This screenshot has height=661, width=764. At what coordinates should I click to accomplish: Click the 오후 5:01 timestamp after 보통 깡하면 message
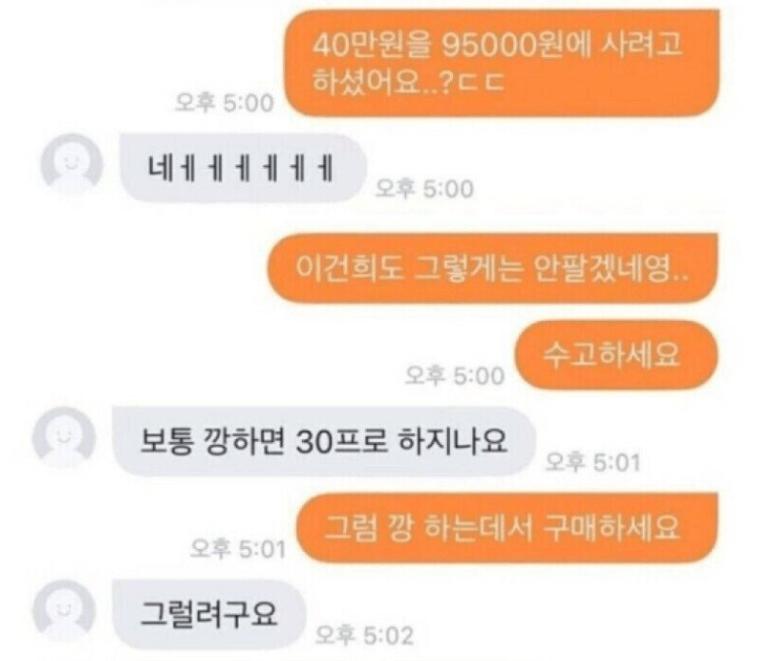tap(592, 462)
